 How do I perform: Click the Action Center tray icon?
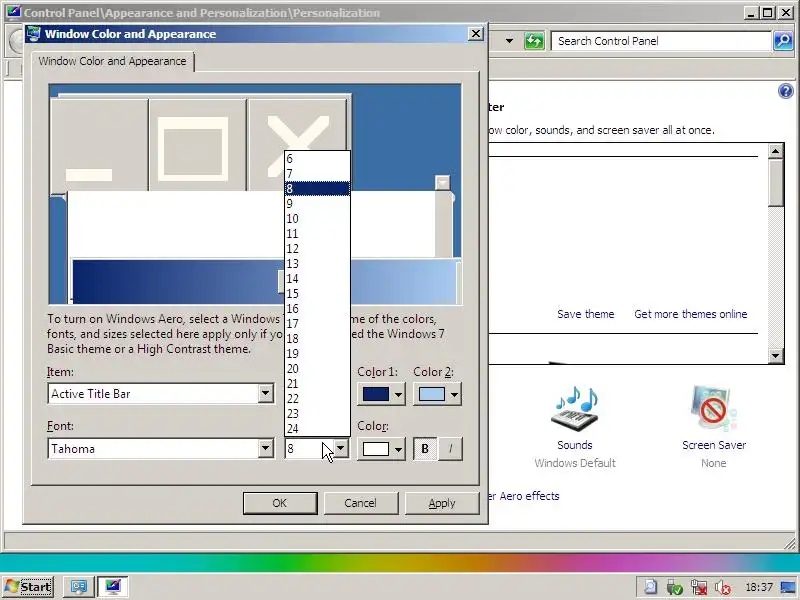click(651, 588)
